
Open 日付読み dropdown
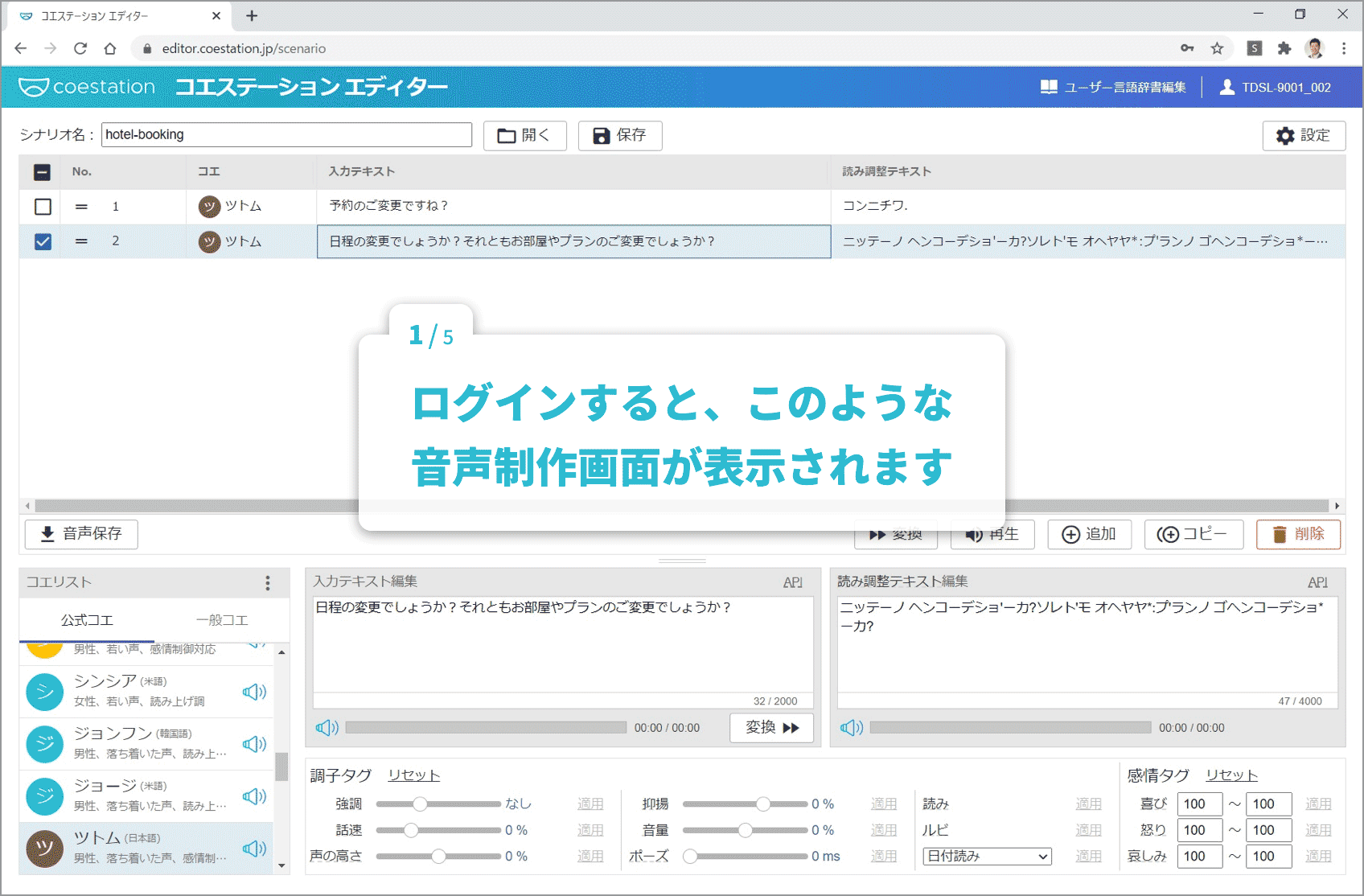pyautogui.click(x=987, y=857)
